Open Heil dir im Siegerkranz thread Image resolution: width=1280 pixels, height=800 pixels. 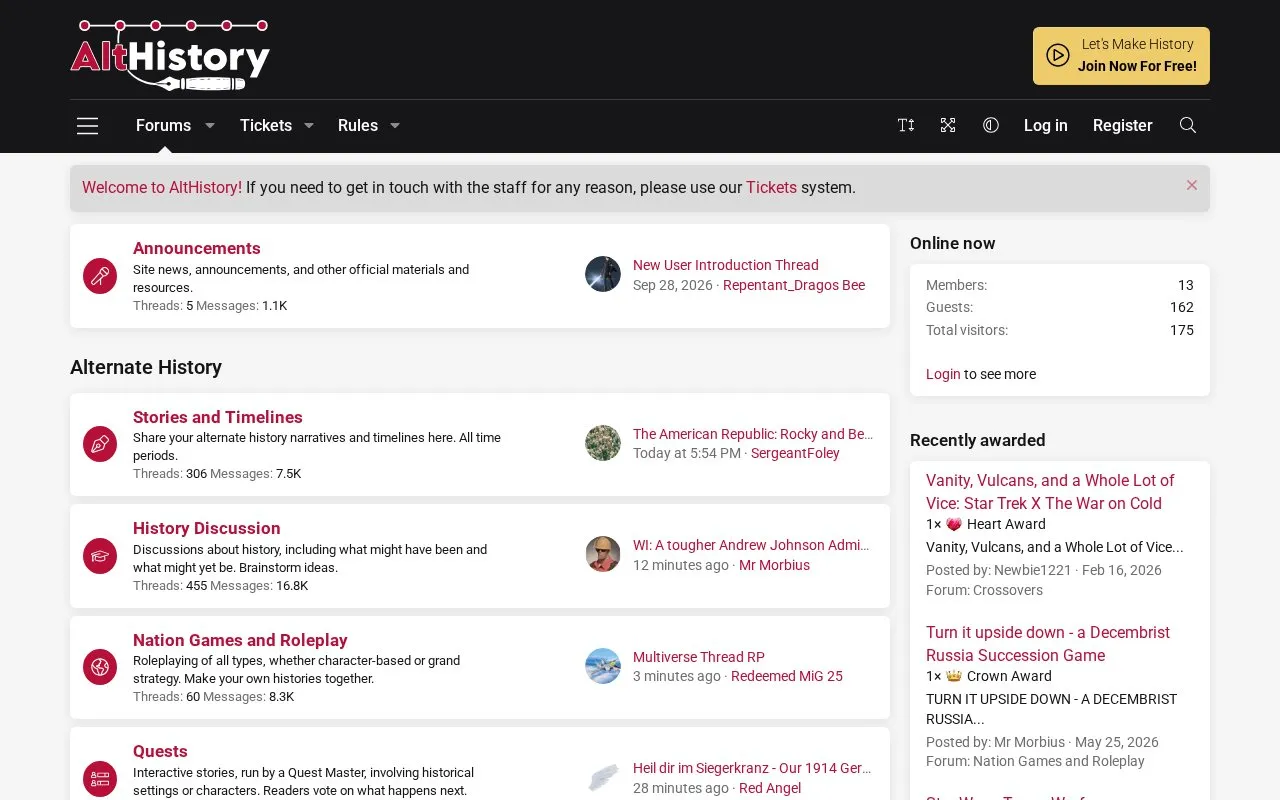click(x=753, y=768)
